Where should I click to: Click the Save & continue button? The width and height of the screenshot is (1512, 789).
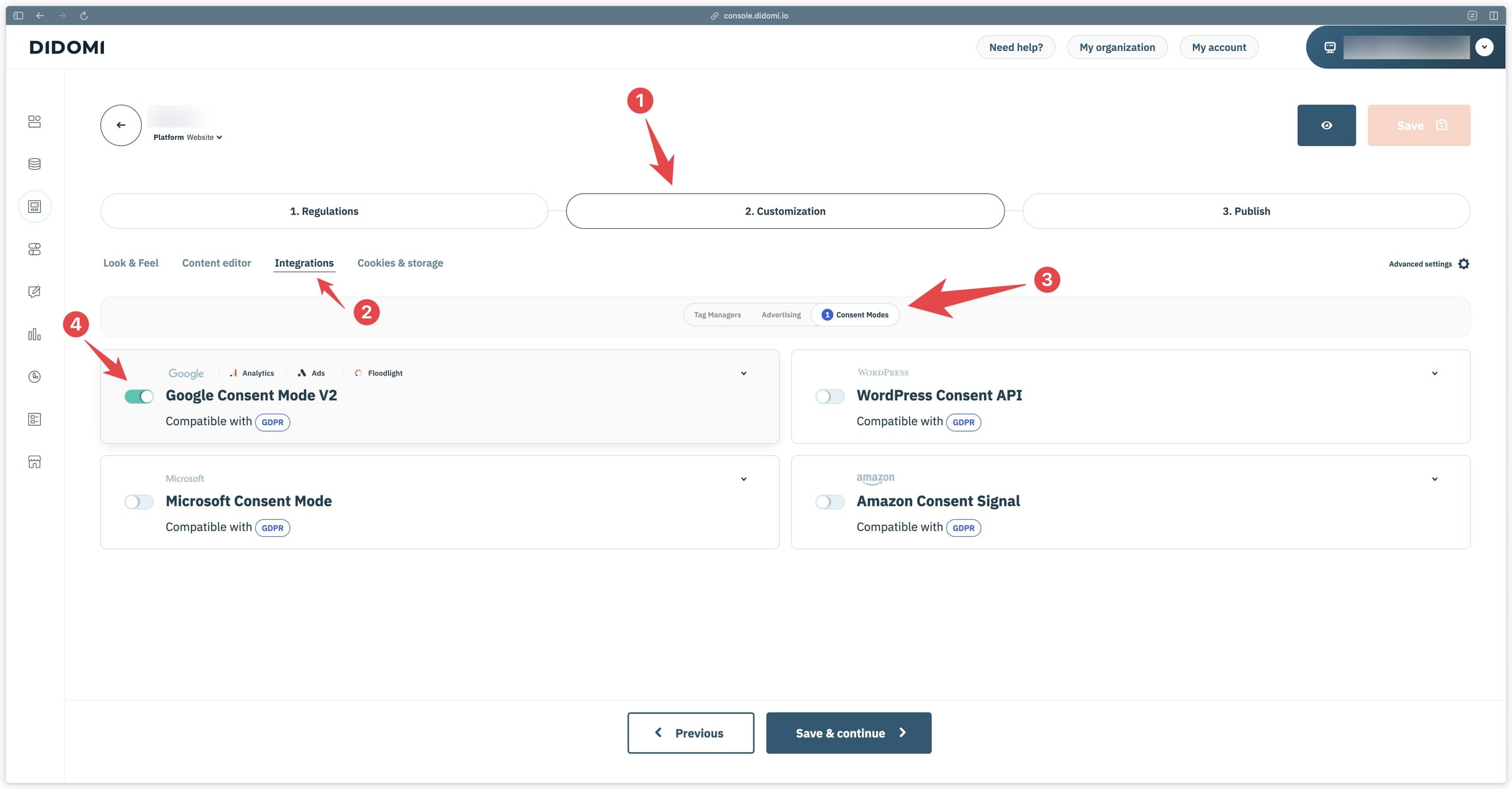click(x=849, y=733)
